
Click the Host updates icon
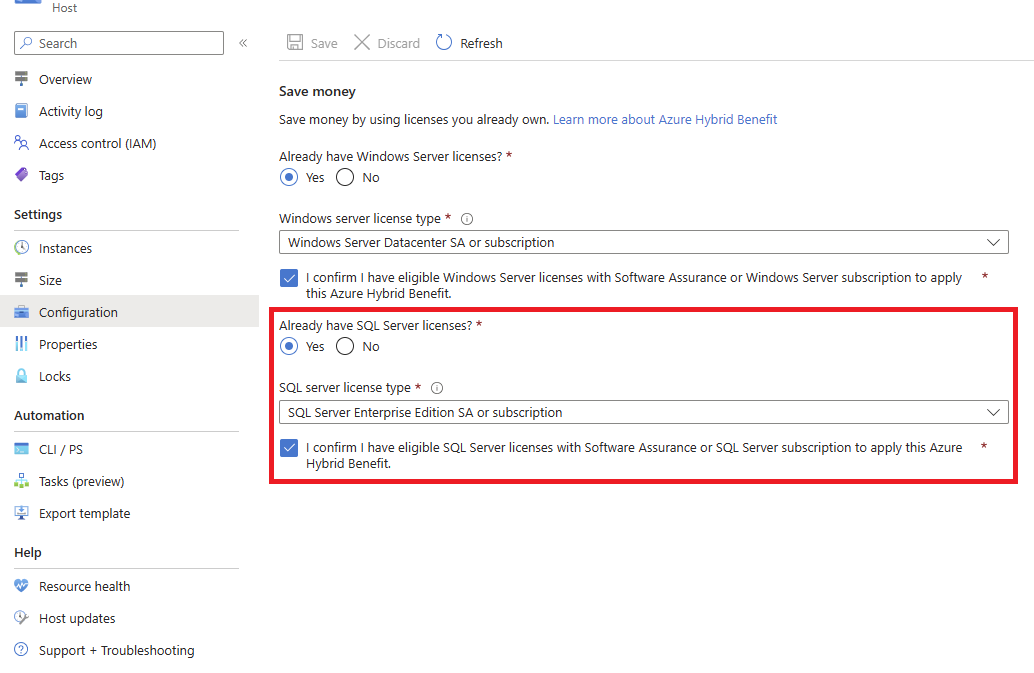click(22, 618)
